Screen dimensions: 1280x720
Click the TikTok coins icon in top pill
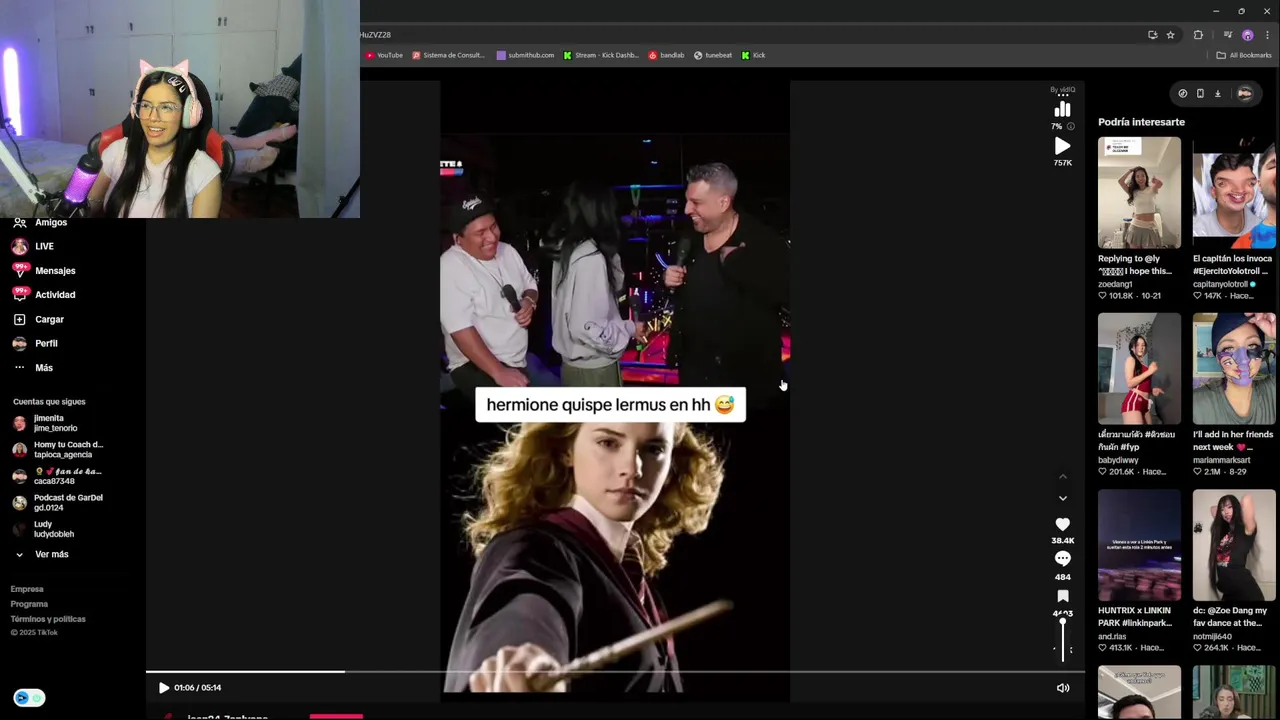(x=1183, y=93)
